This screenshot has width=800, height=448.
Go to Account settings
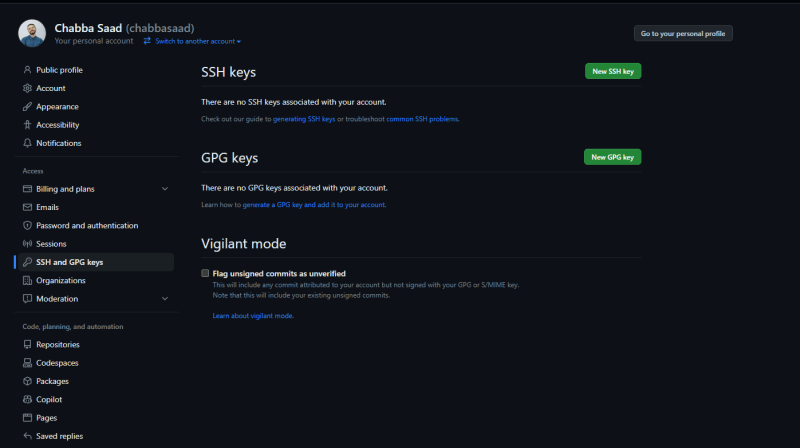pos(51,88)
